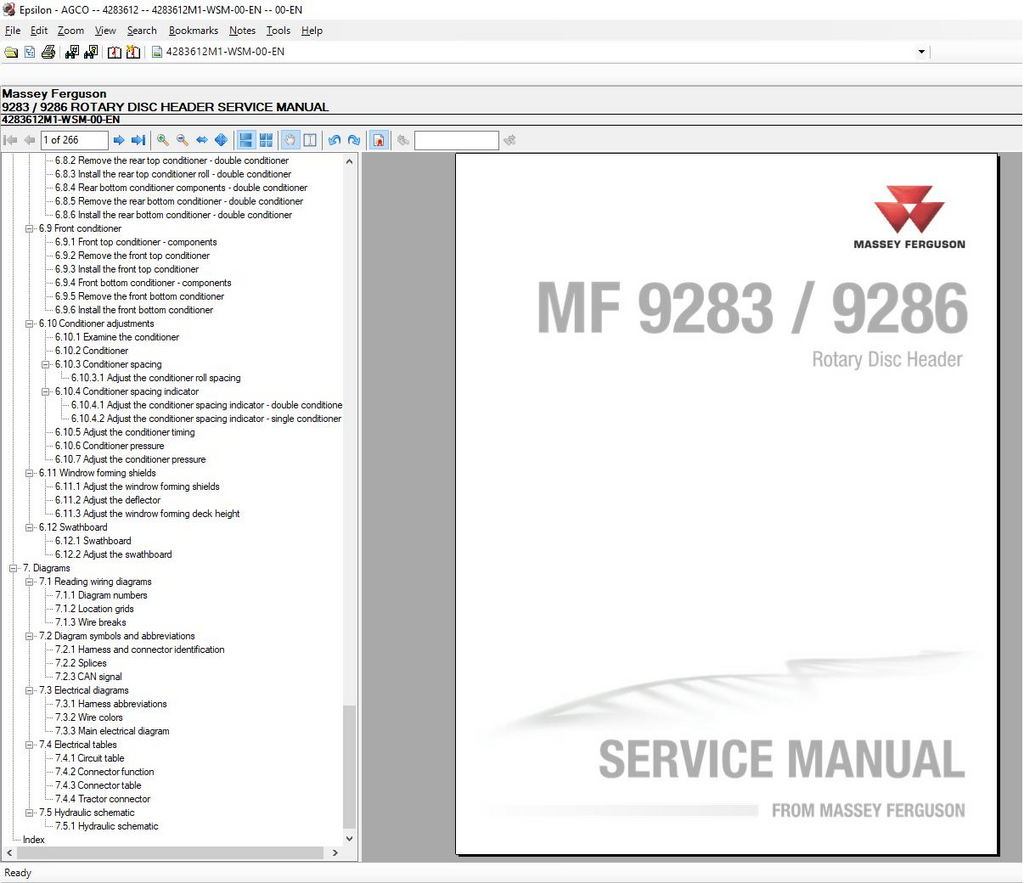Viewport: 1024px width, 883px height.
Task: Click the open folder icon
Action: pos(11,52)
